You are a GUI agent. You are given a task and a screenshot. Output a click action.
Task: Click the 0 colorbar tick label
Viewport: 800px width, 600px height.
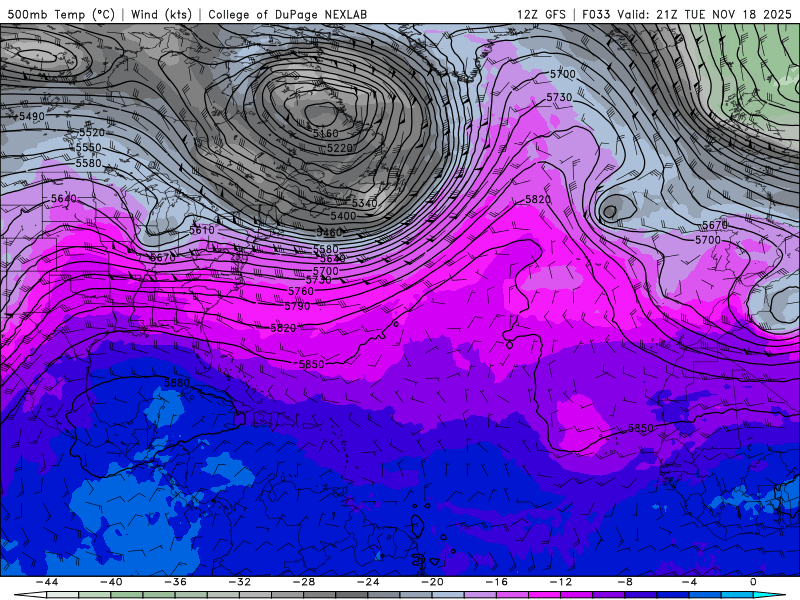click(x=754, y=582)
